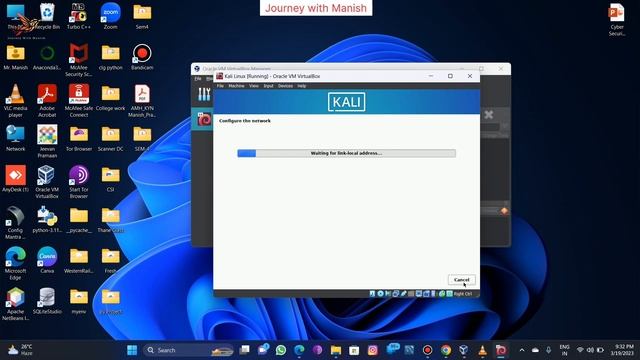Open the weather widget showing 26°C

coord(20,350)
